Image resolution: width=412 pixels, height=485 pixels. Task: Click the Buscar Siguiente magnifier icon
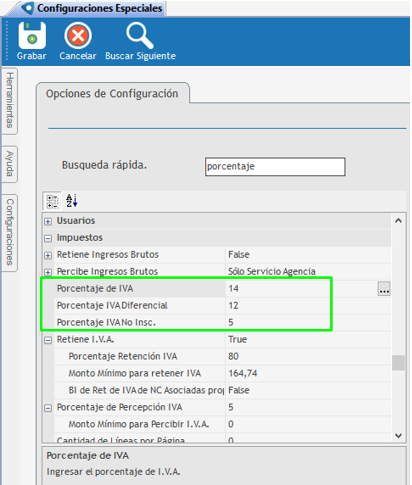pos(140,36)
